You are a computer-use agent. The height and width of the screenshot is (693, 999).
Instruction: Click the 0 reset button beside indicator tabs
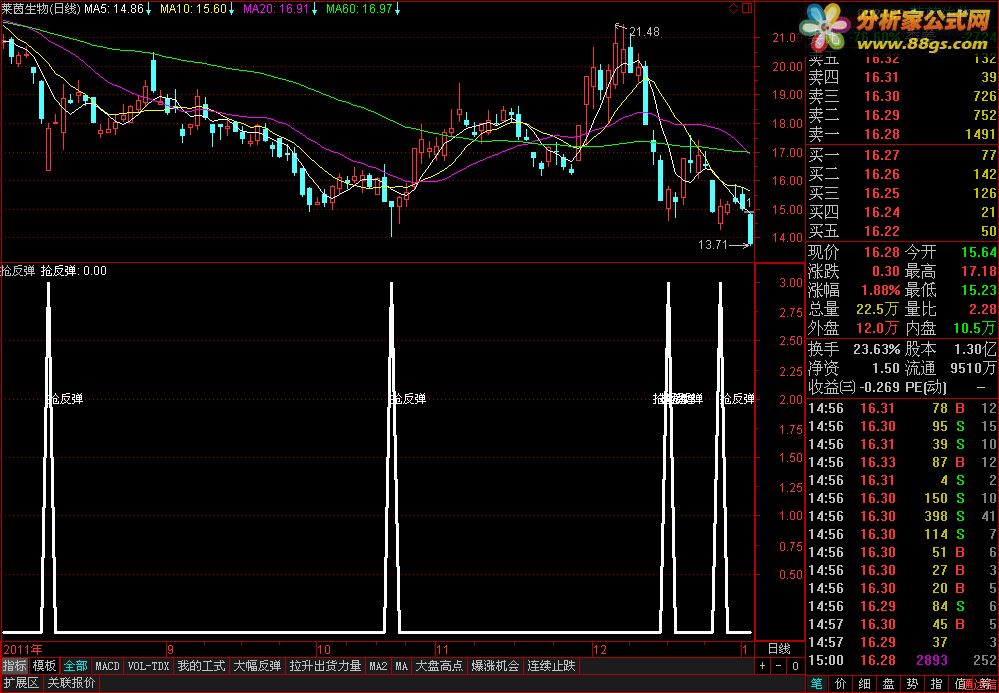[x=795, y=666]
